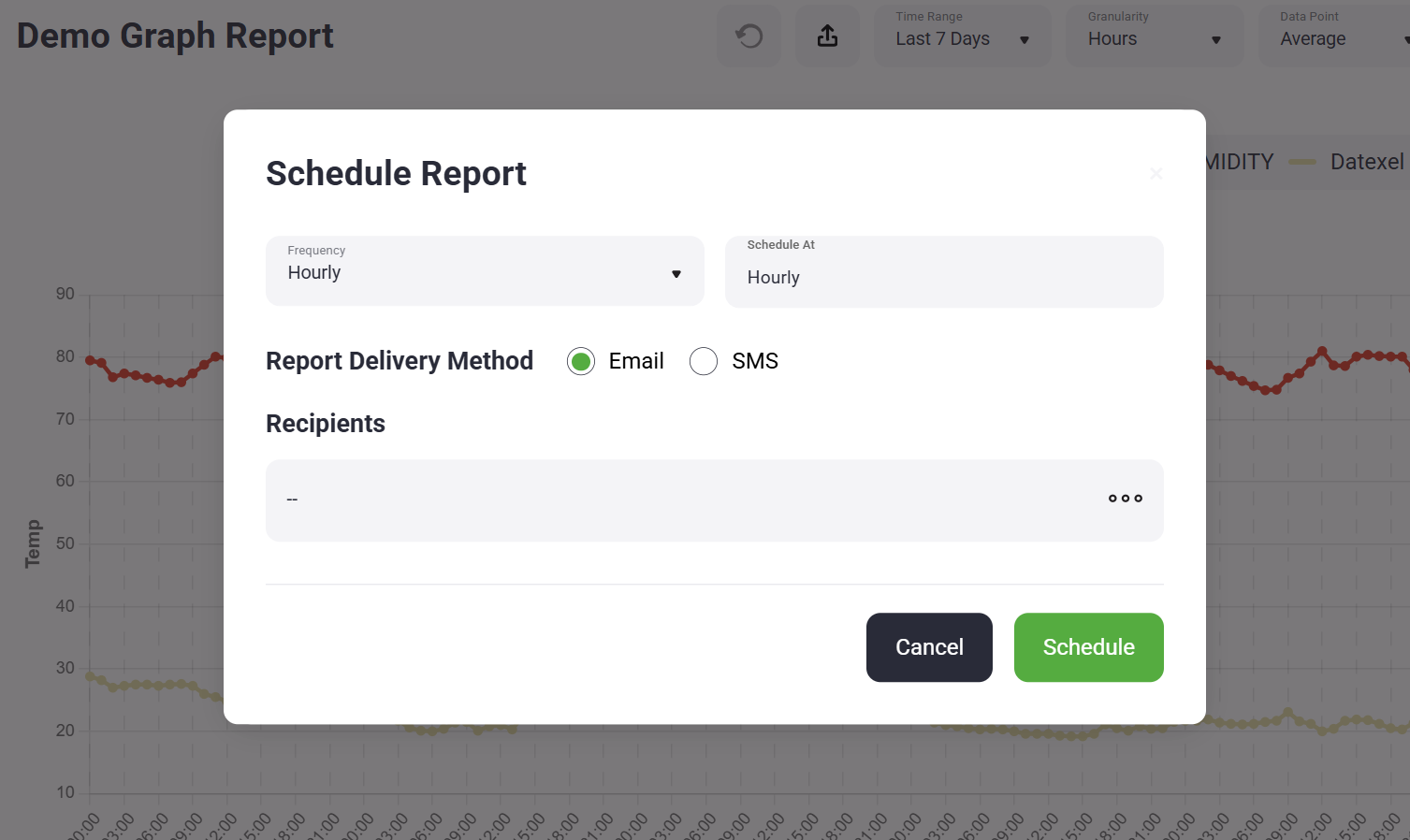
Task: Toggle the HUMIDITY legend entry
Action: [x=1240, y=162]
